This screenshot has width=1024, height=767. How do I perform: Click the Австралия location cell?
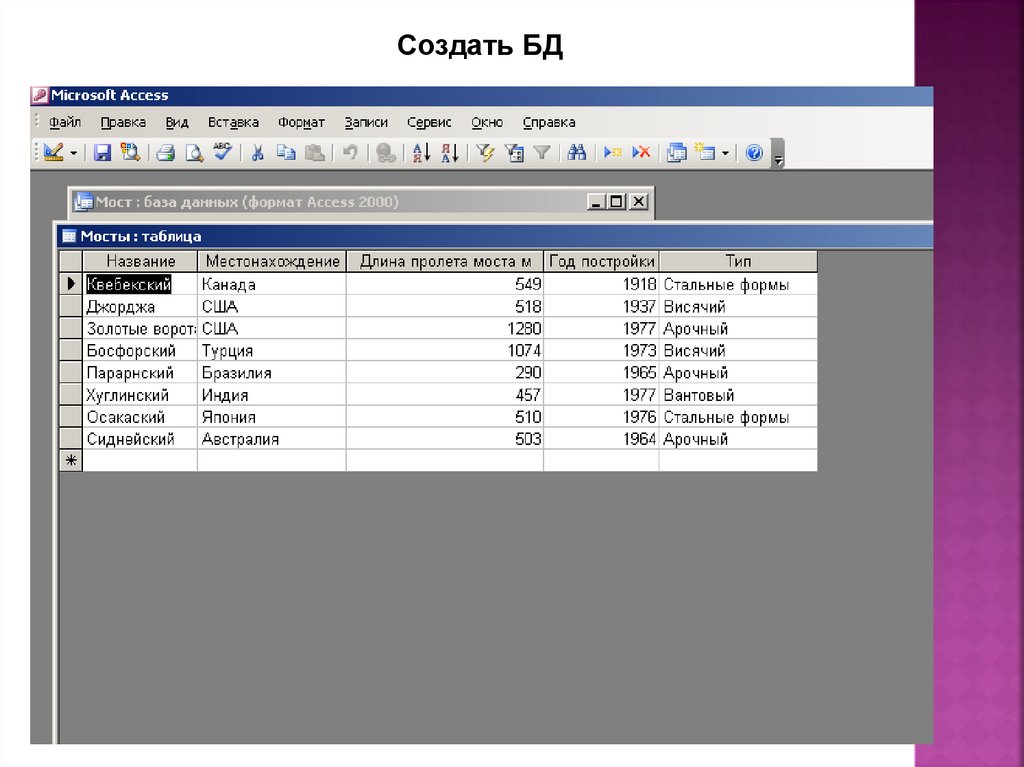click(x=272, y=439)
